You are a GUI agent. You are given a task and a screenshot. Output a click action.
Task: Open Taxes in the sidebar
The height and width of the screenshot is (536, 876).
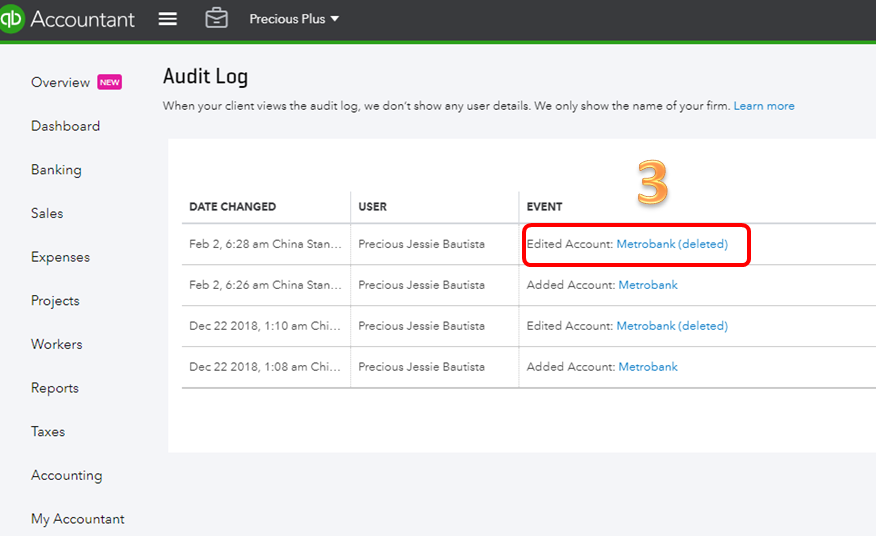click(x=48, y=432)
